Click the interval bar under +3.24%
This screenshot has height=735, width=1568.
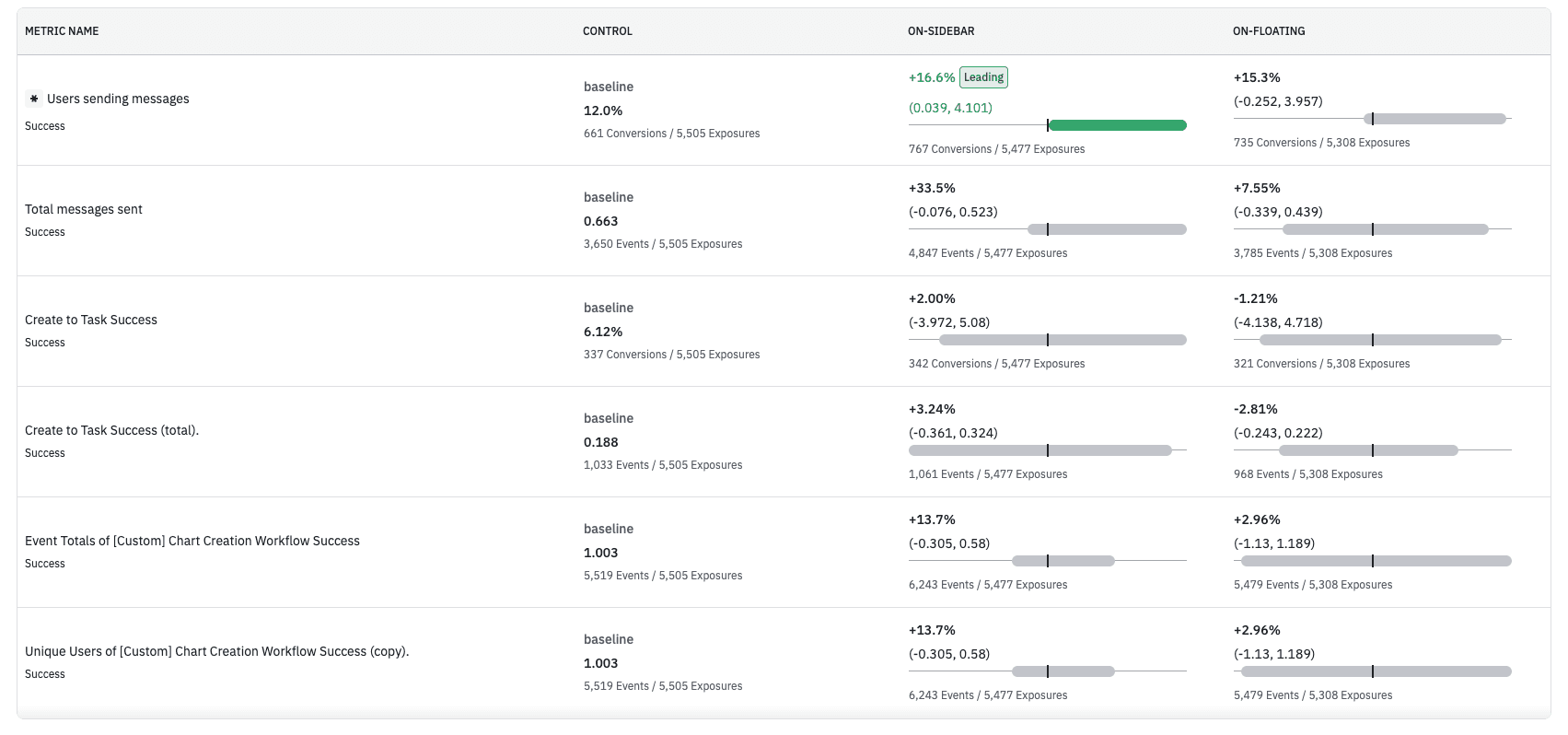pos(1040,450)
